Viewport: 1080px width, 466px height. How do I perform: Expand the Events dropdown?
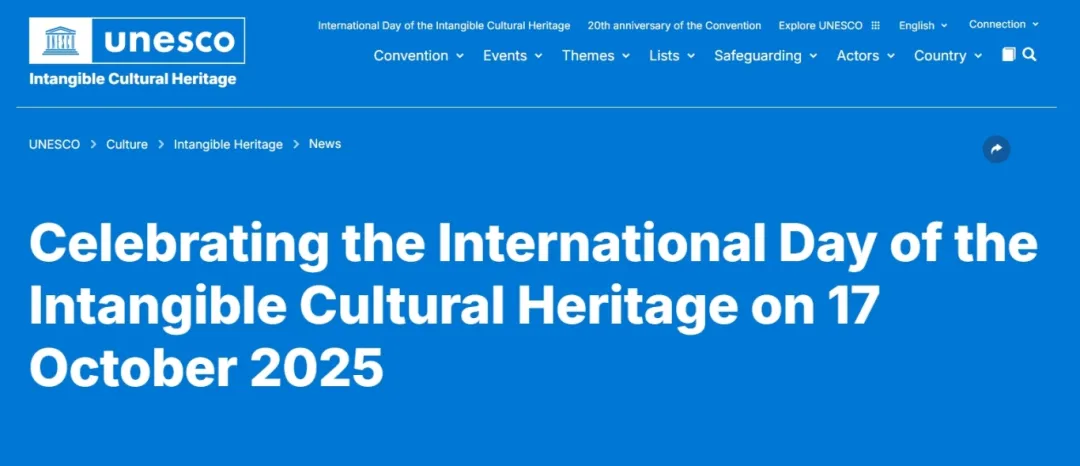coord(512,56)
